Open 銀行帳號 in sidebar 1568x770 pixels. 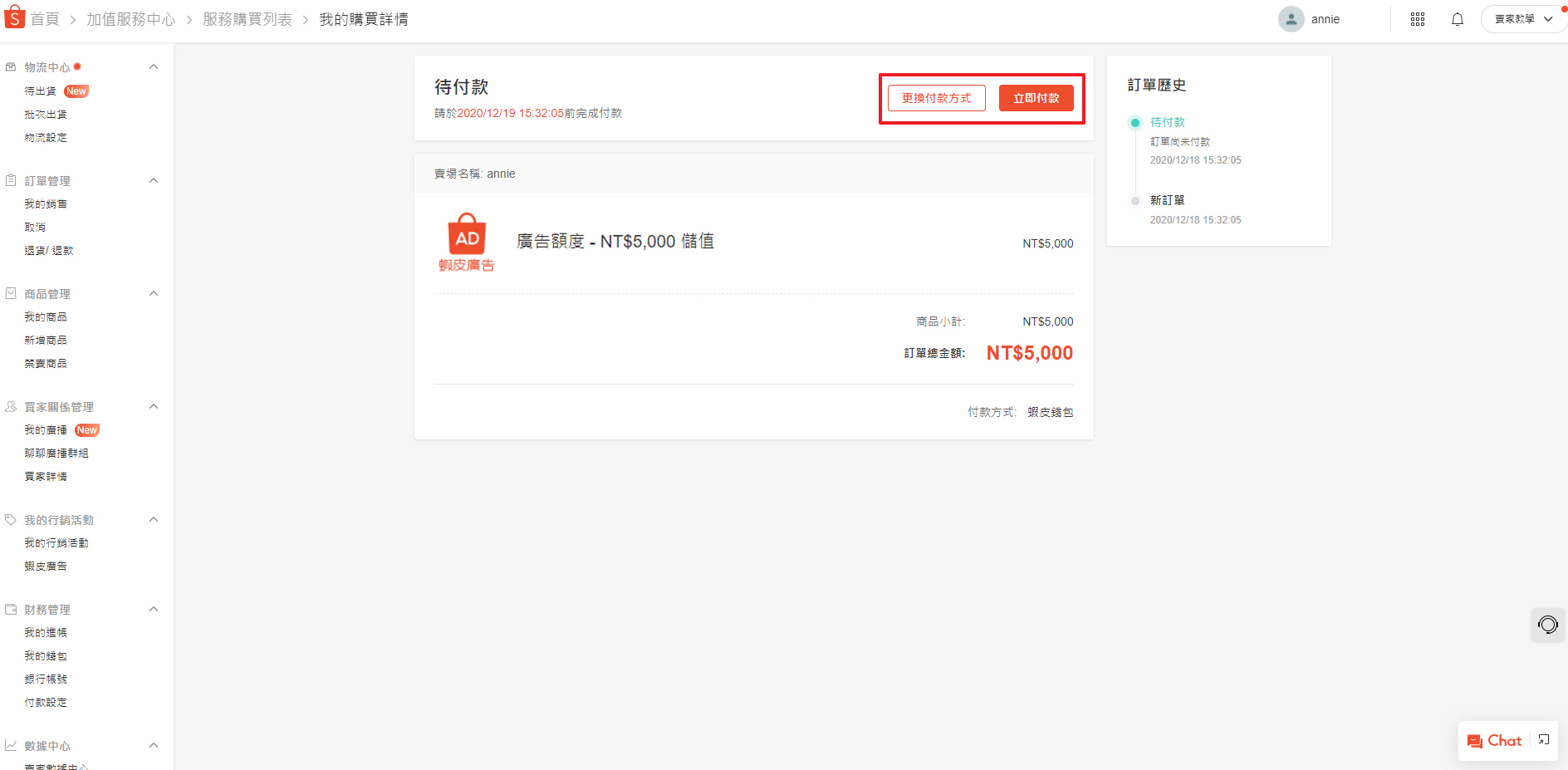[x=46, y=679]
